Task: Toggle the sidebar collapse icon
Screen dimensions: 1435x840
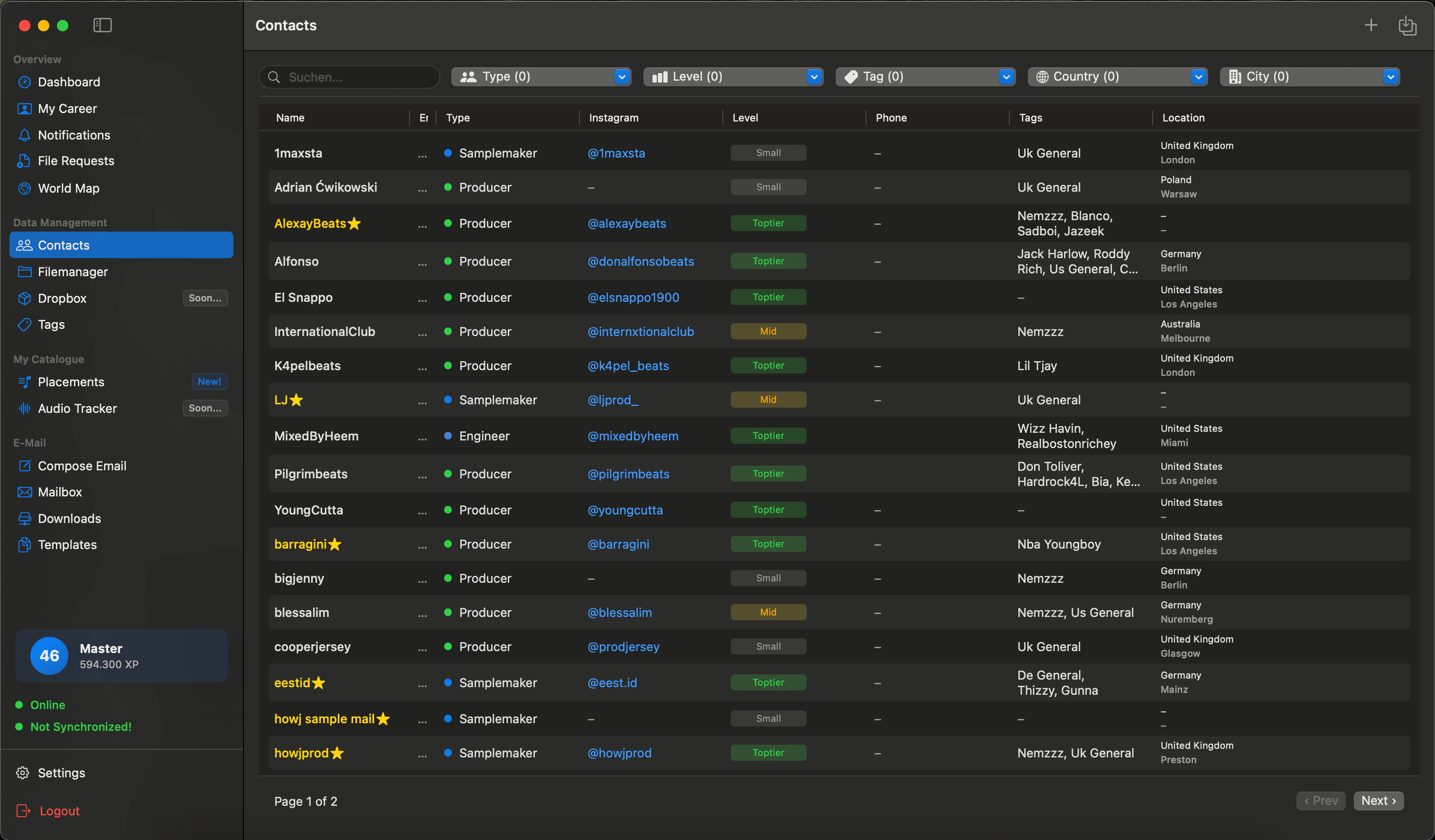Action: [102, 25]
